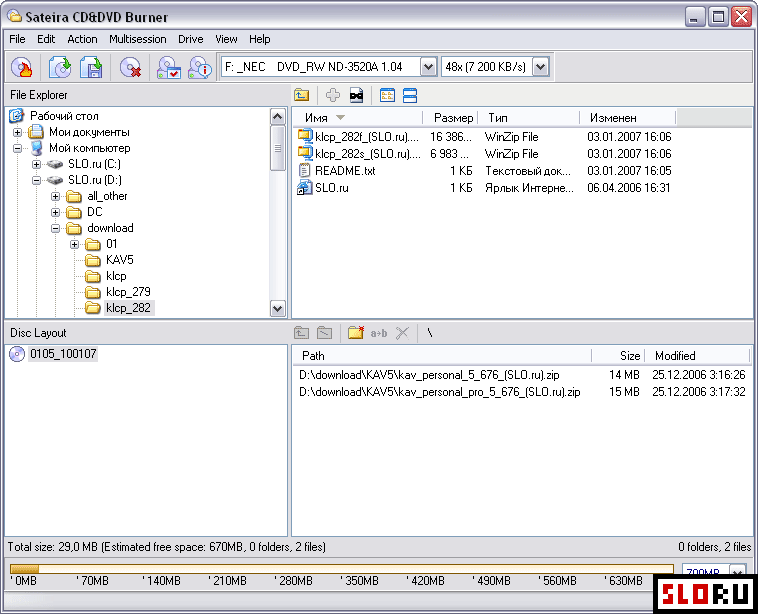
Task: Create new folder in Disc Layout
Action: tap(356, 333)
